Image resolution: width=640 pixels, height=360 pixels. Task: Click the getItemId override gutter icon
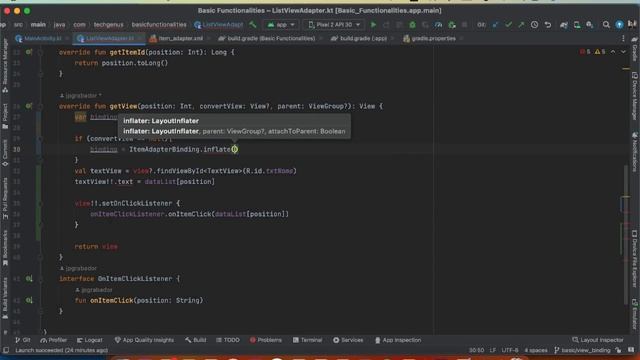tap(29, 52)
